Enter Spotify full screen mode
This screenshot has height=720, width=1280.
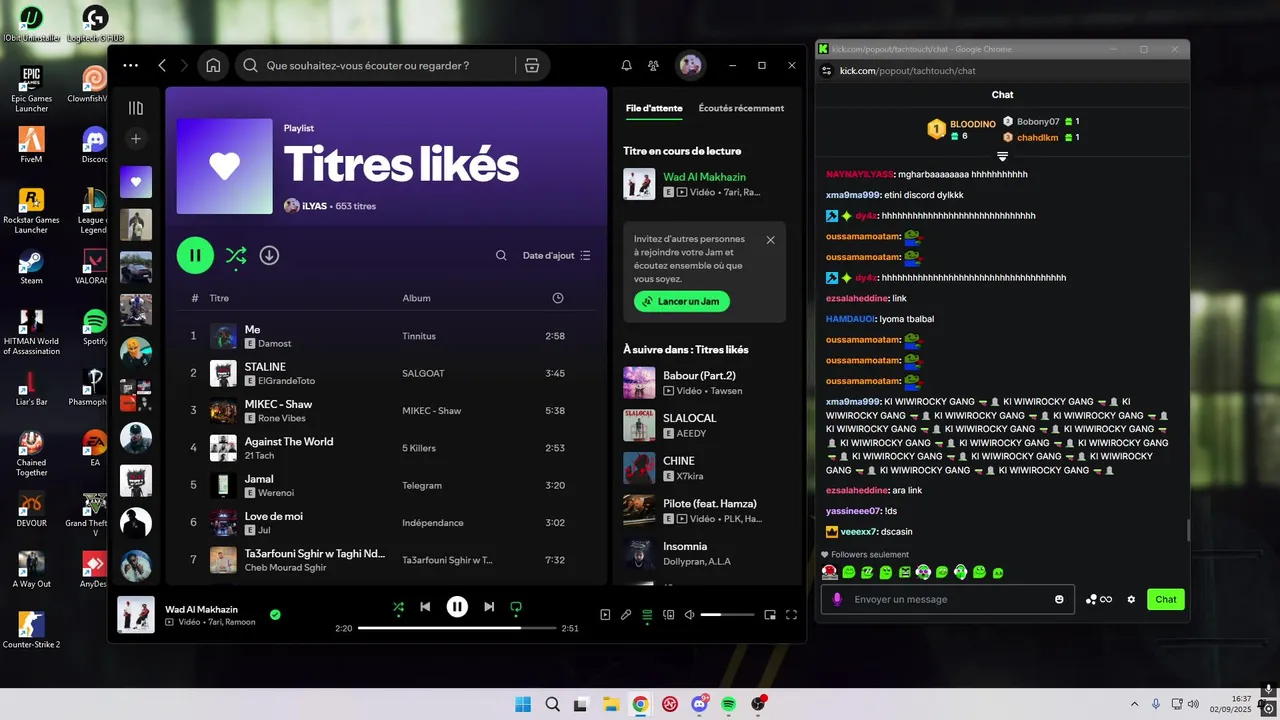(x=791, y=615)
